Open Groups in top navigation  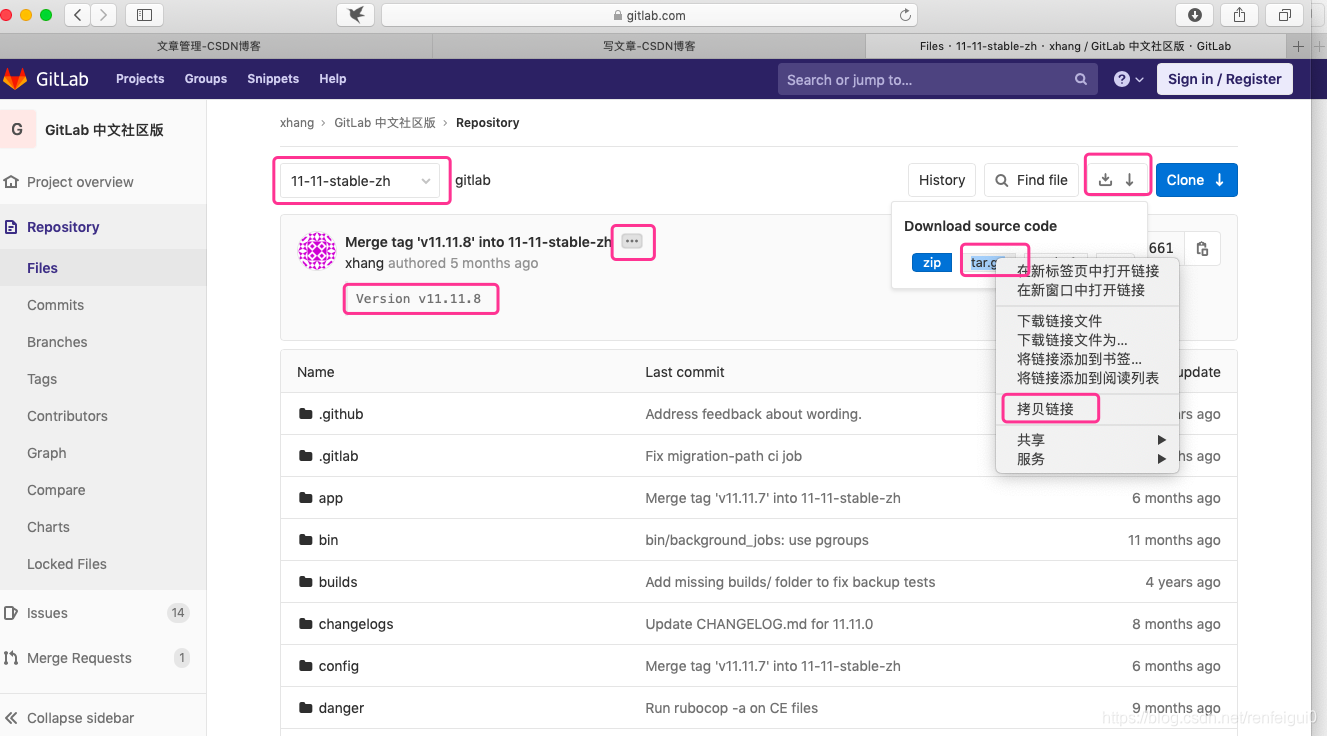click(206, 79)
